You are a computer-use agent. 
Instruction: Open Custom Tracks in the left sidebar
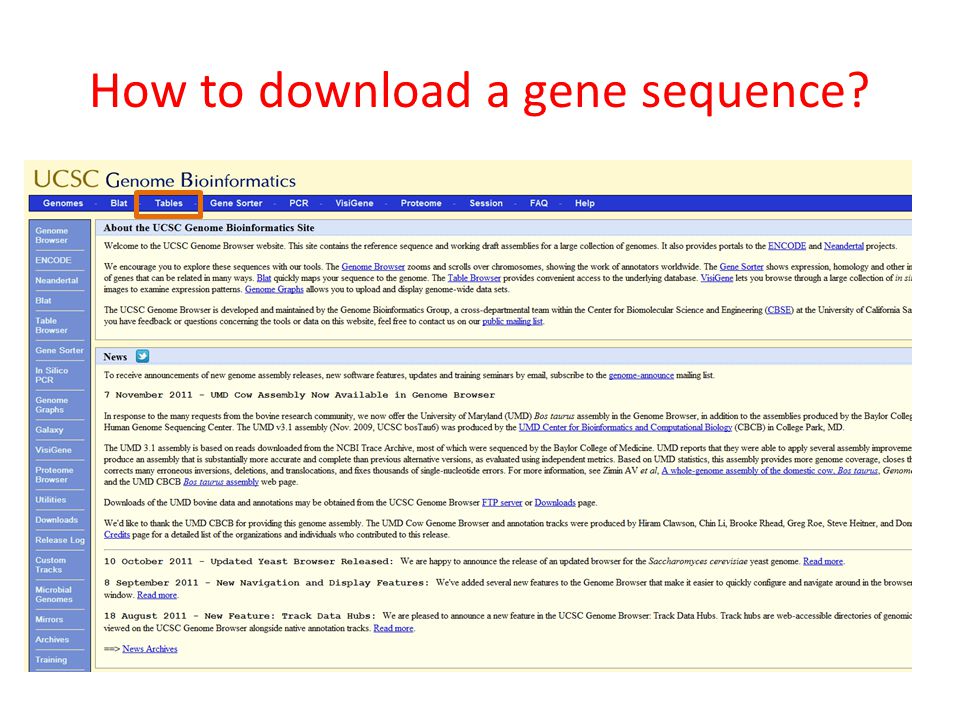(51, 565)
